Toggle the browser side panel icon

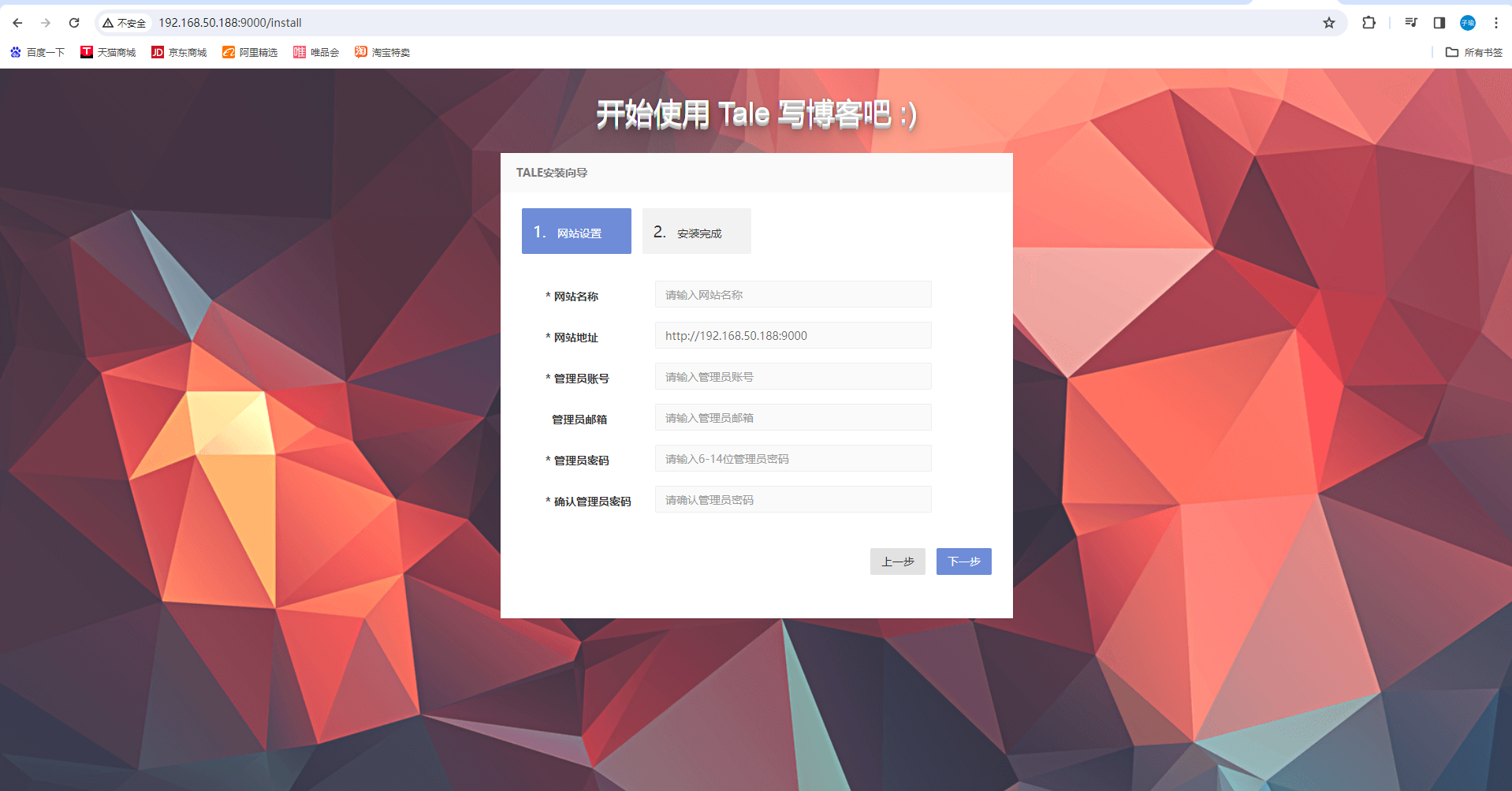[1439, 23]
